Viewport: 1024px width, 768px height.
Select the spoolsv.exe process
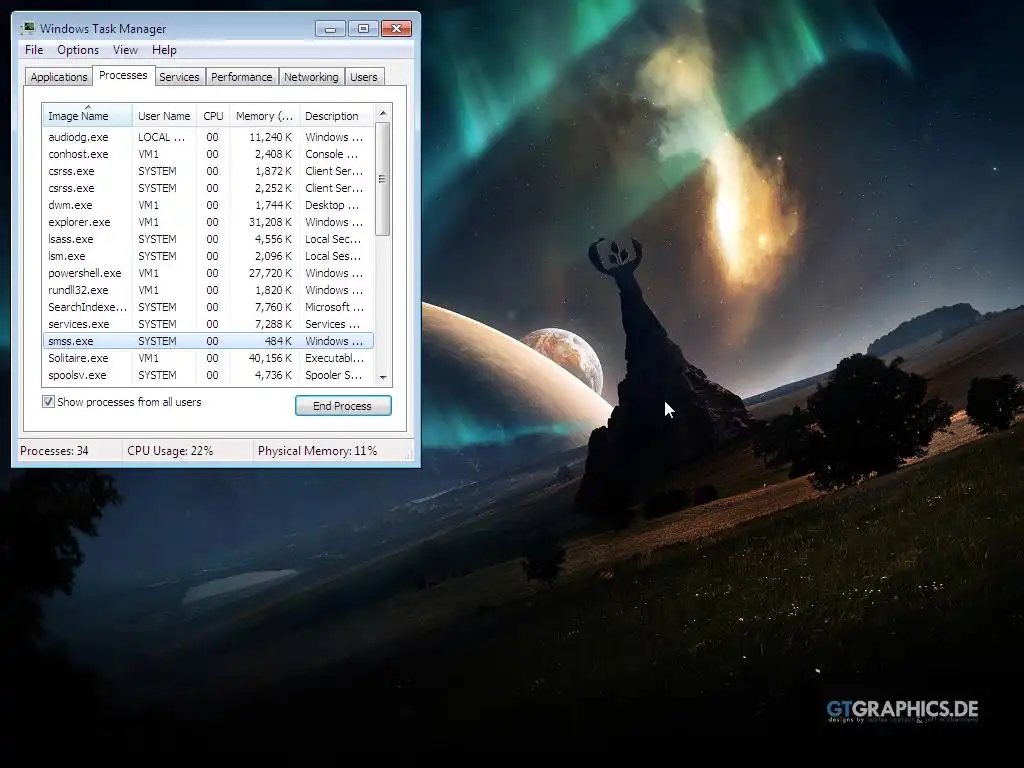[208, 375]
